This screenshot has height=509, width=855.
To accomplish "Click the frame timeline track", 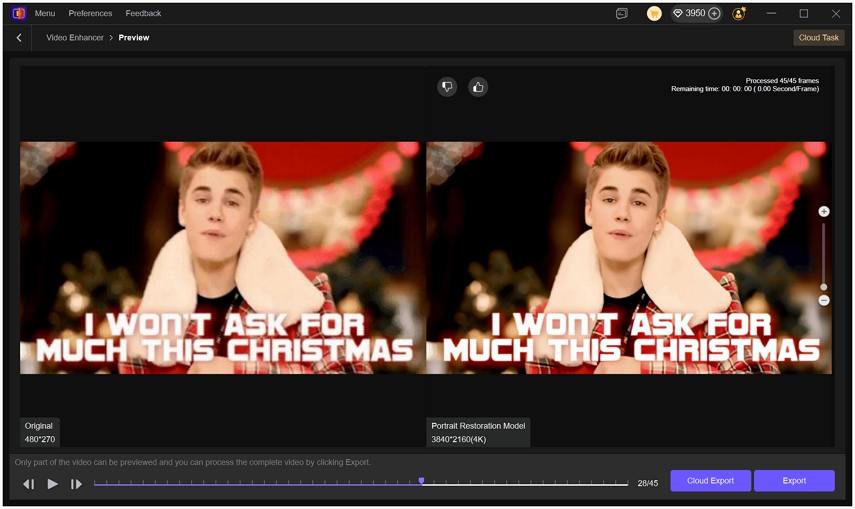I will (x=361, y=483).
